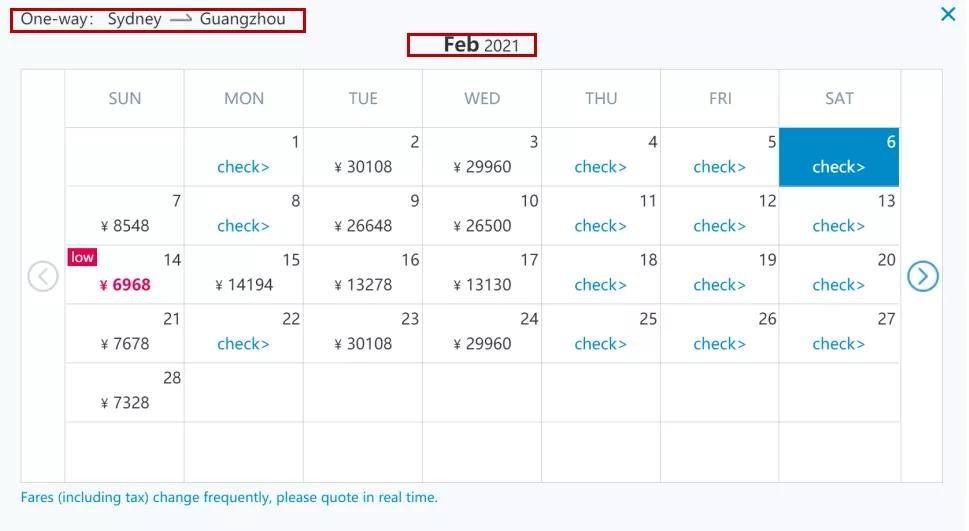Viewport: 969px width, 531px height.
Task: Check fare for February 4
Action: tap(600, 167)
